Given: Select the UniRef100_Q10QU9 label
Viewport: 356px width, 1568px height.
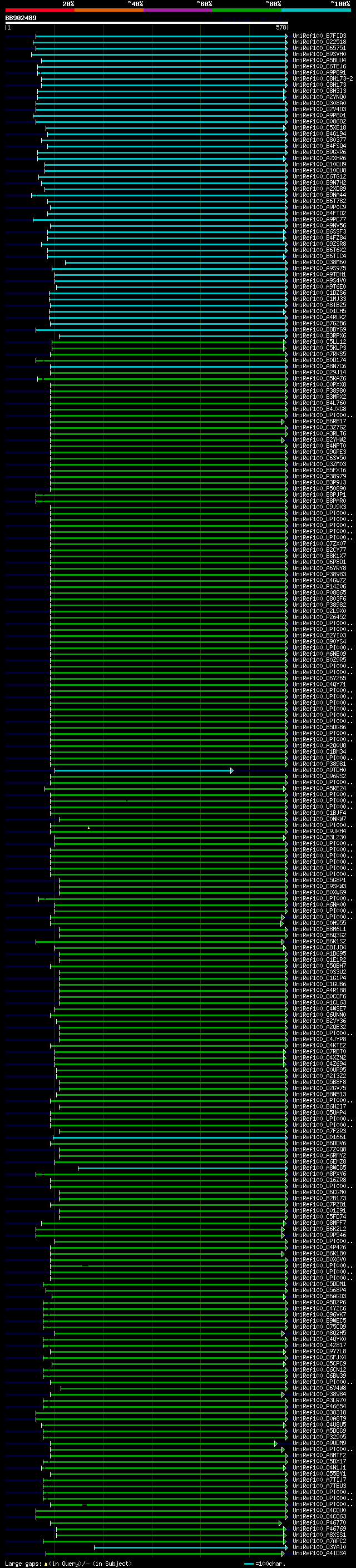Looking at the screenshot, I should pos(319,164).
